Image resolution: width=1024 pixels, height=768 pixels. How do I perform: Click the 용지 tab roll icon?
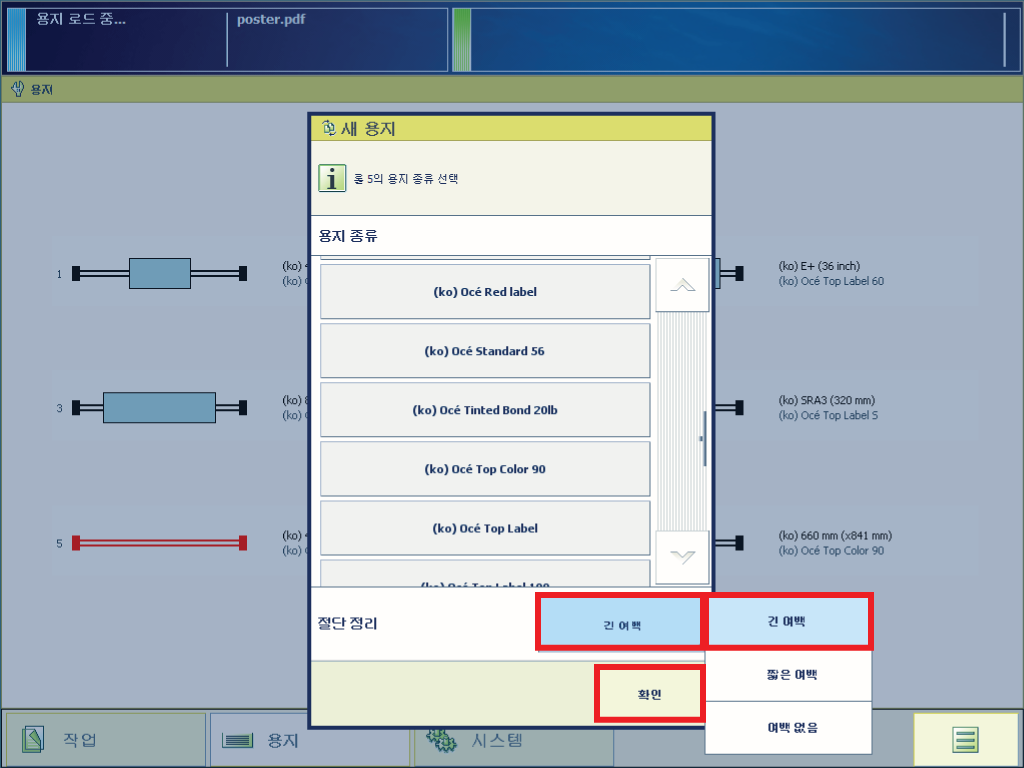pos(237,740)
